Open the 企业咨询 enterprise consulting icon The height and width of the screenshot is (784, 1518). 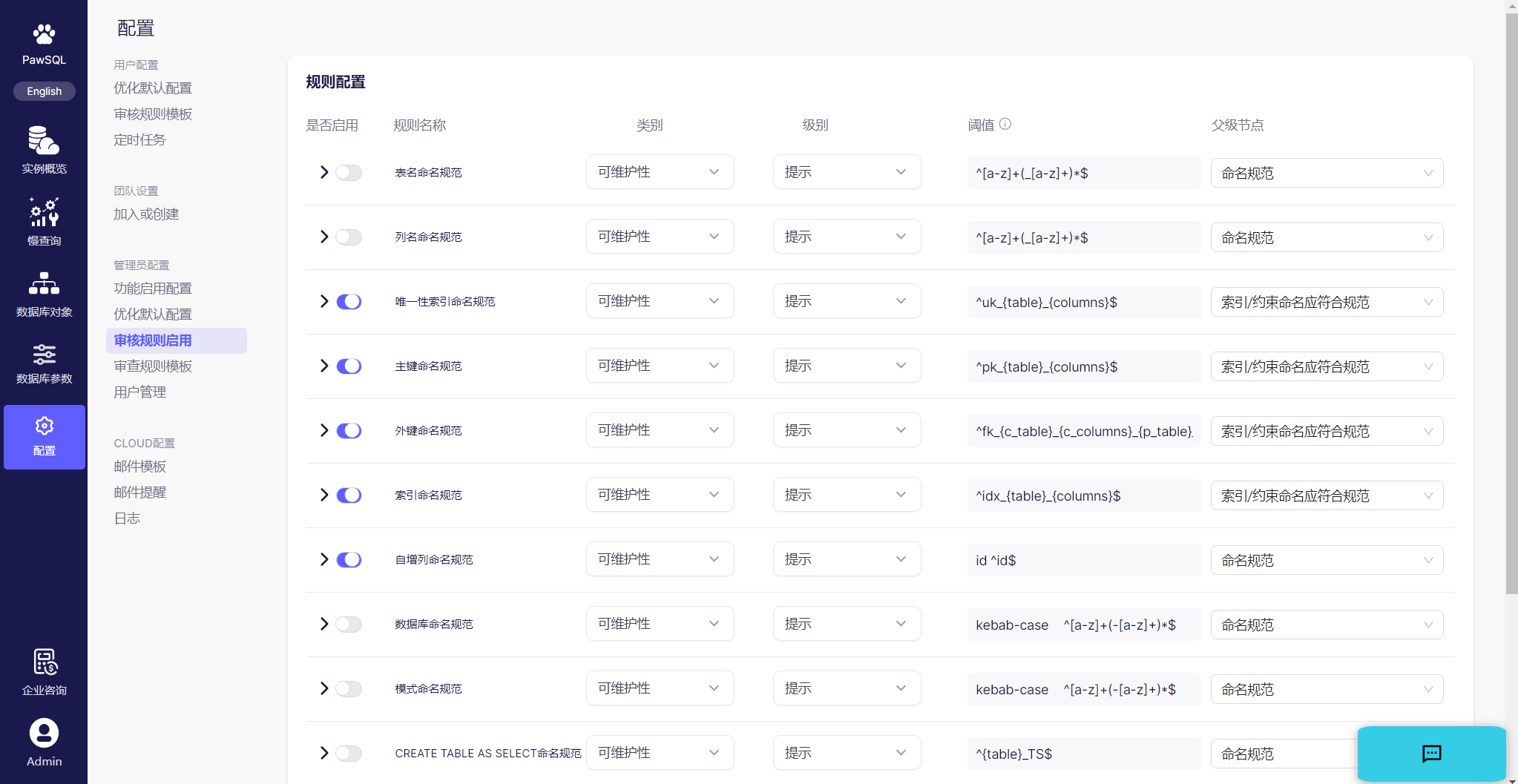coord(44,662)
